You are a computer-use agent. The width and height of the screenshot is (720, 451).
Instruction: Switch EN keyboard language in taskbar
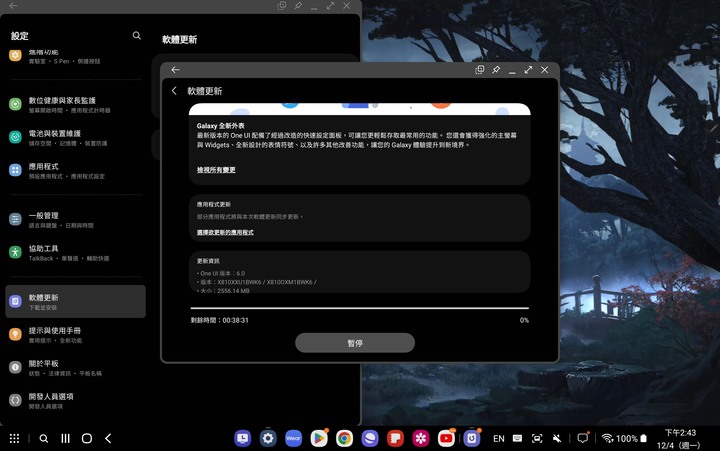pos(499,439)
